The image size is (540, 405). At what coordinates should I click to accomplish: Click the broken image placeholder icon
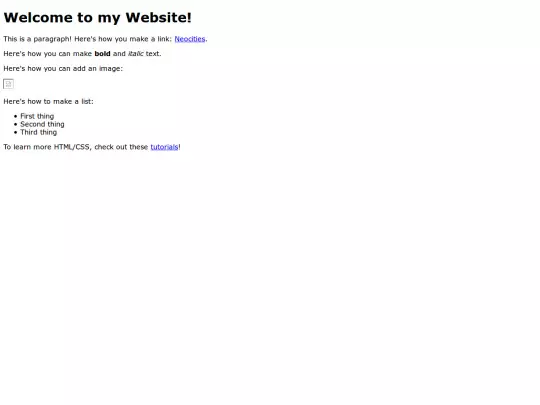[x=8, y=84]
